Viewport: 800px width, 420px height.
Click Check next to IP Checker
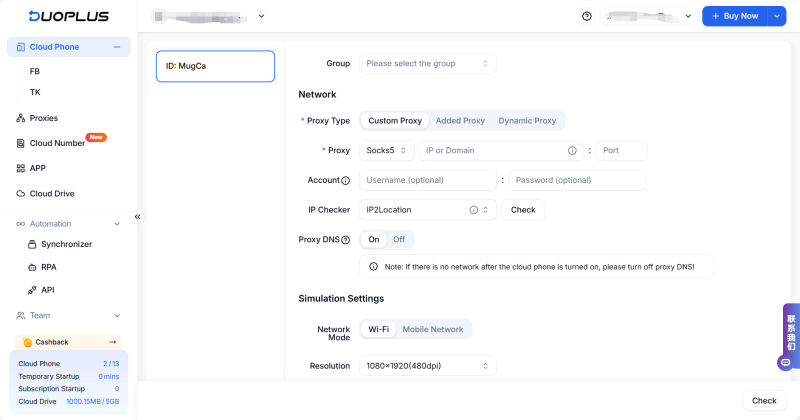click(x=523, y=210)
